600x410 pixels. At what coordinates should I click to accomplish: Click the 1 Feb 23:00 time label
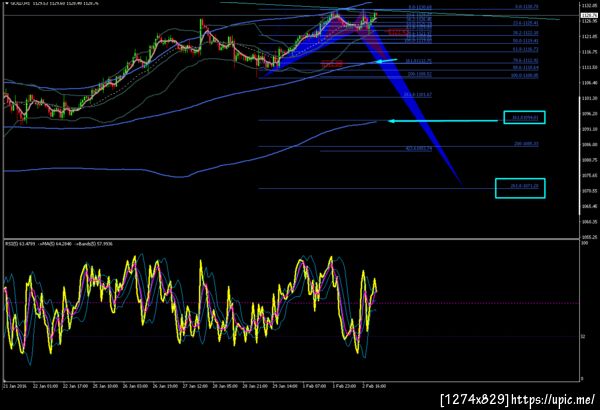pyautogui.click(x=344, y=386)
